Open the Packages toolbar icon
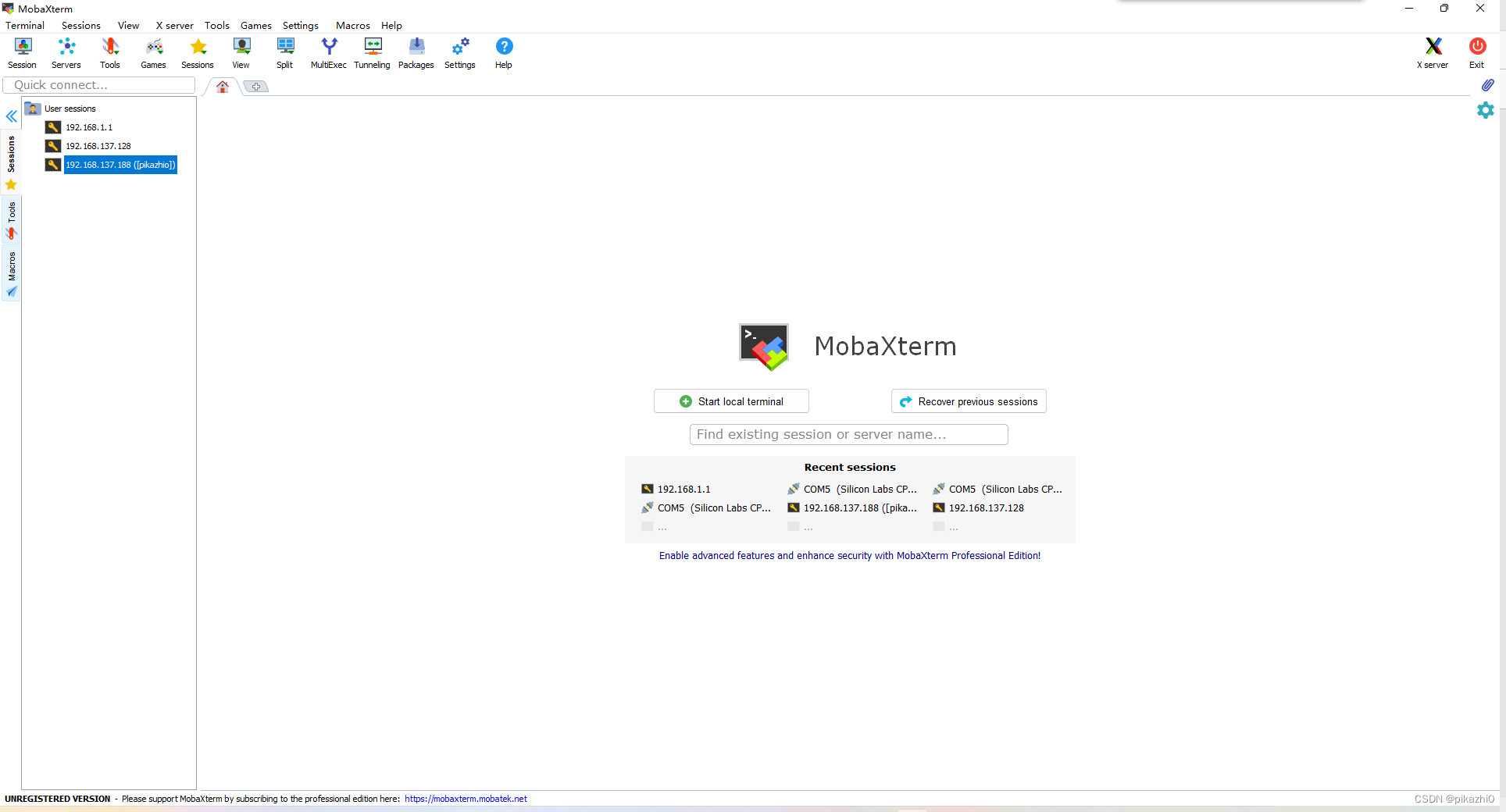Viewport: 1506px width, 812px height. point(416,53)
